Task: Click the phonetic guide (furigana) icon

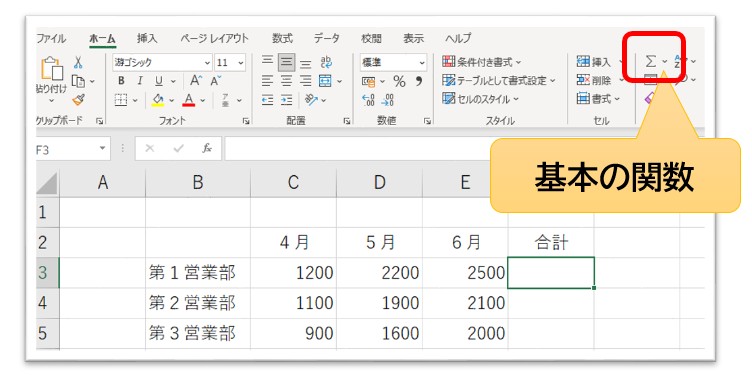Action: (225, 100)
